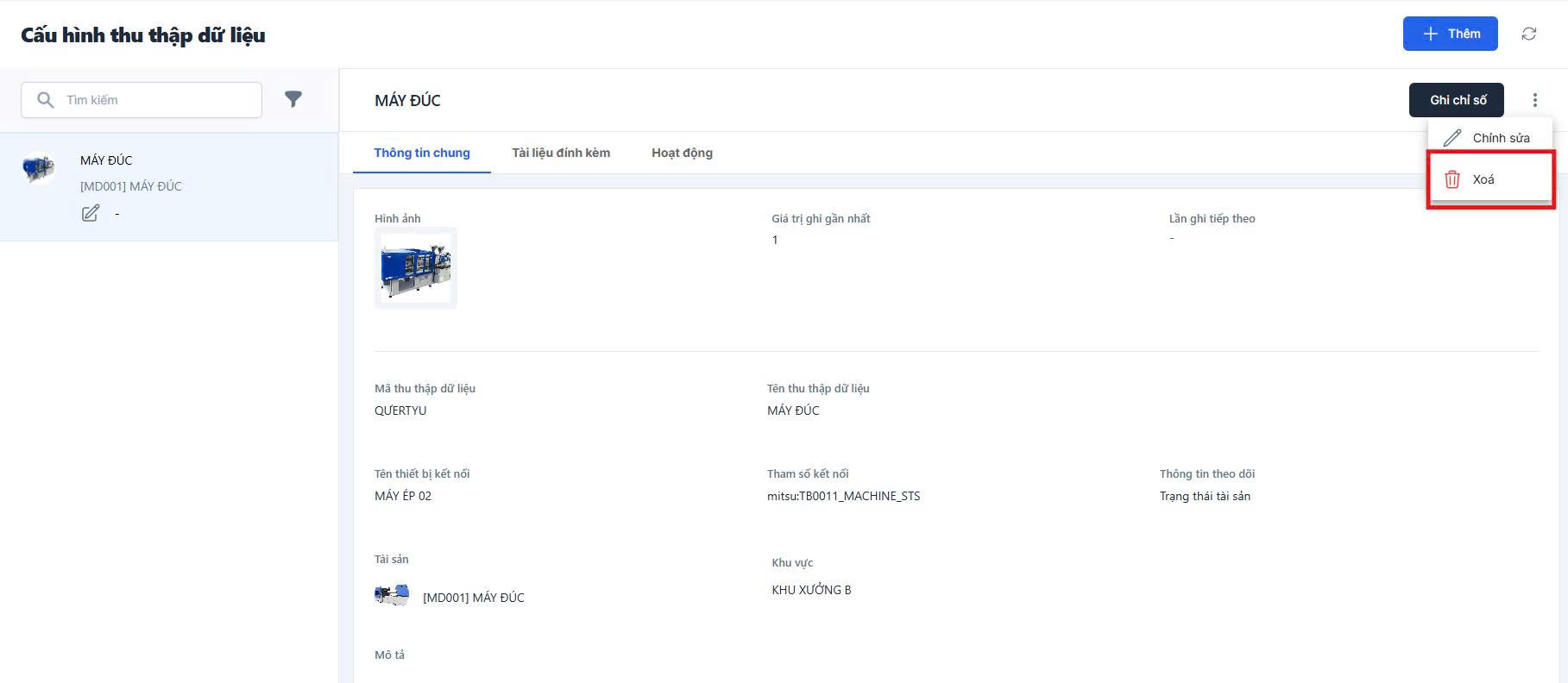The image size is (1568, 683).
Task: Open the three-dot more options menu
Action: click(x=1534, y=100)
